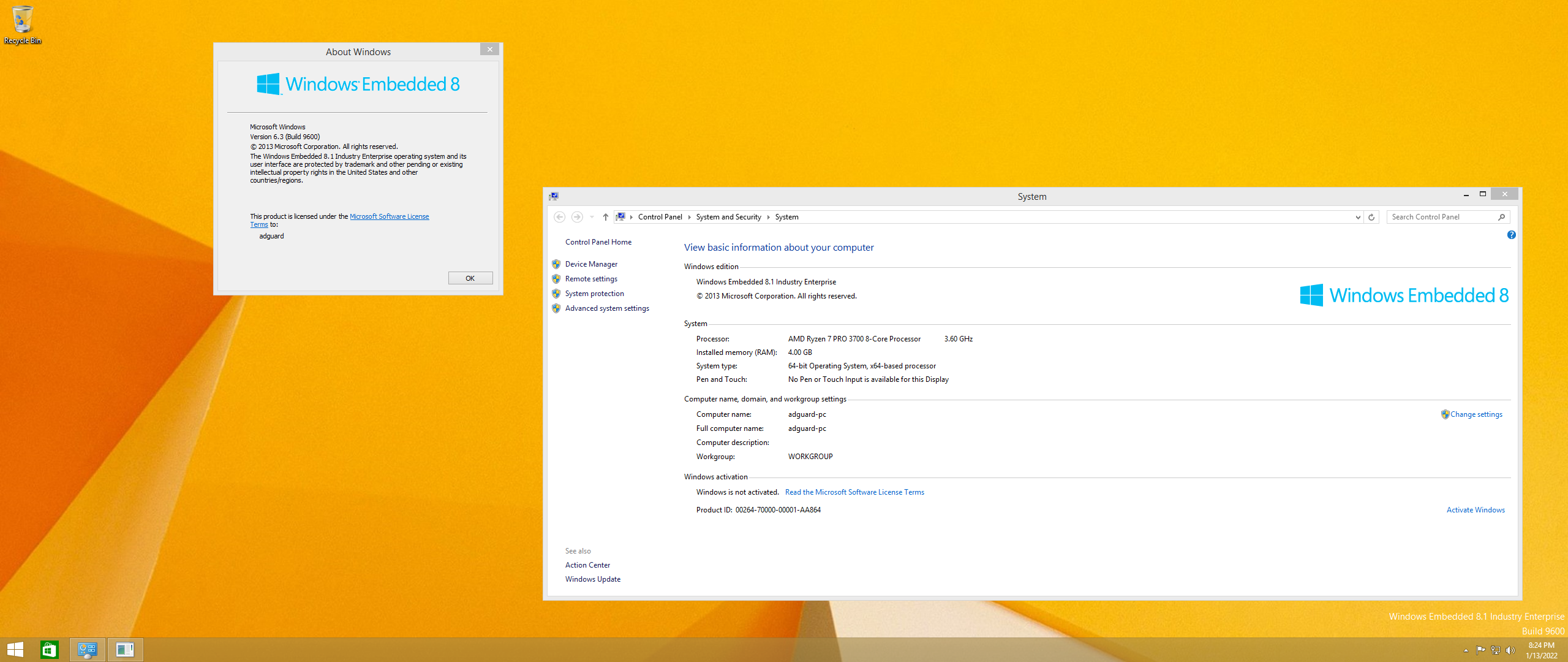Viewport: 1568px width, 662px height.
Task: Open Remote settings
Action: [x=591, y=279]
